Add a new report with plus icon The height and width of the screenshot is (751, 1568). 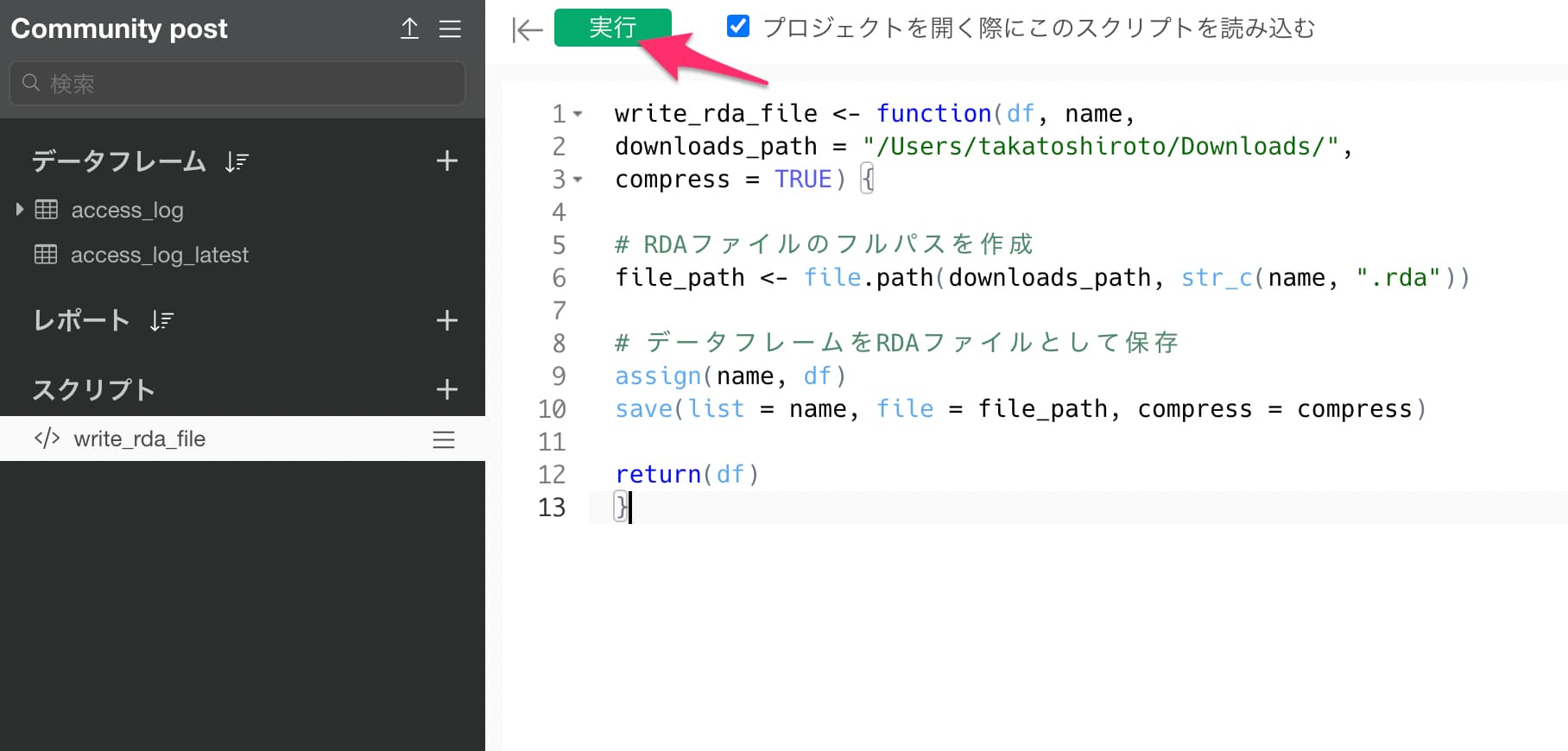446,320
